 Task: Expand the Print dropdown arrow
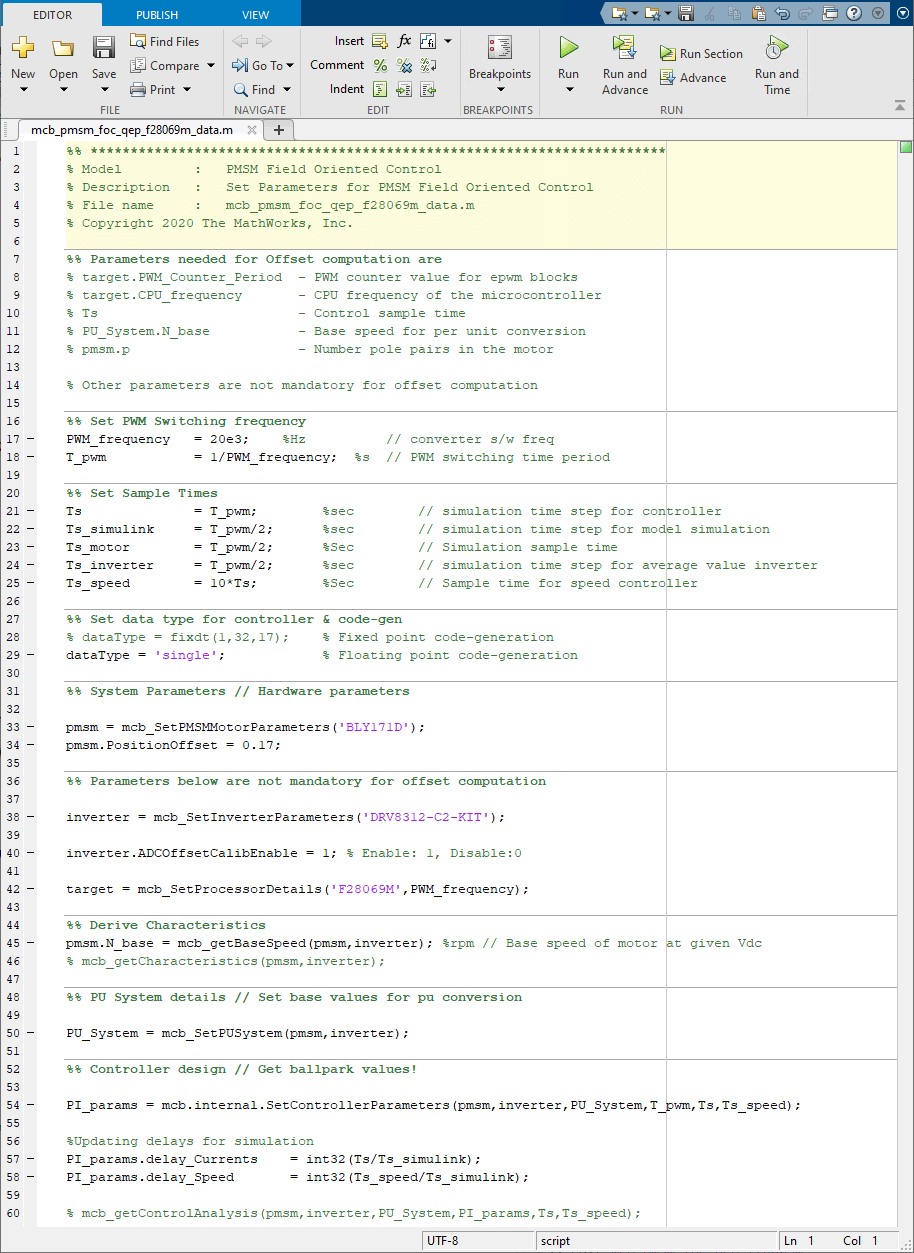pyautogui.click(x=187, y=90)
